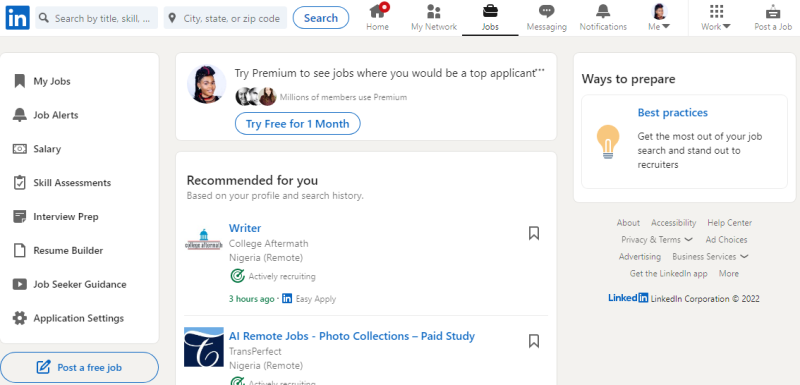
Task: Click the Skill Assessments clipboard icon
Action: pos(19,183)
